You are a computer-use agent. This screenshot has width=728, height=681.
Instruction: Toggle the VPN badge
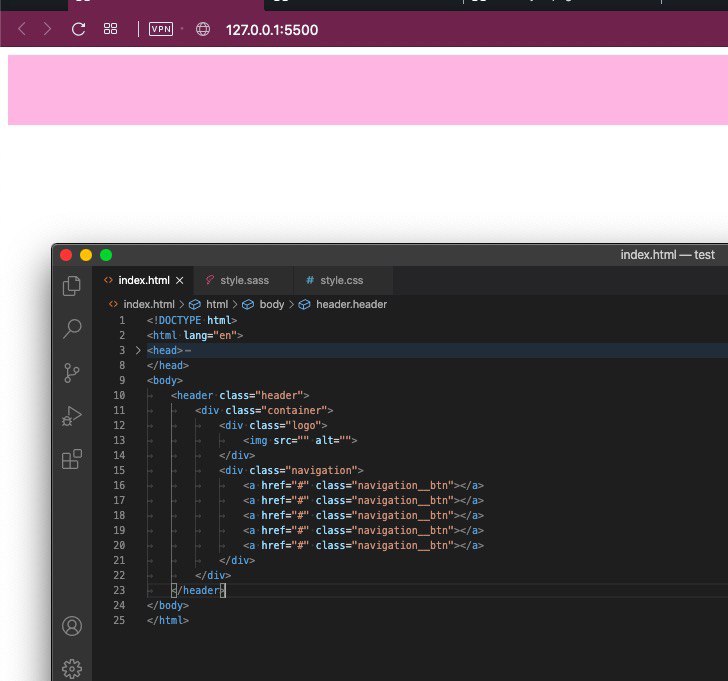[x=161, y=29]
